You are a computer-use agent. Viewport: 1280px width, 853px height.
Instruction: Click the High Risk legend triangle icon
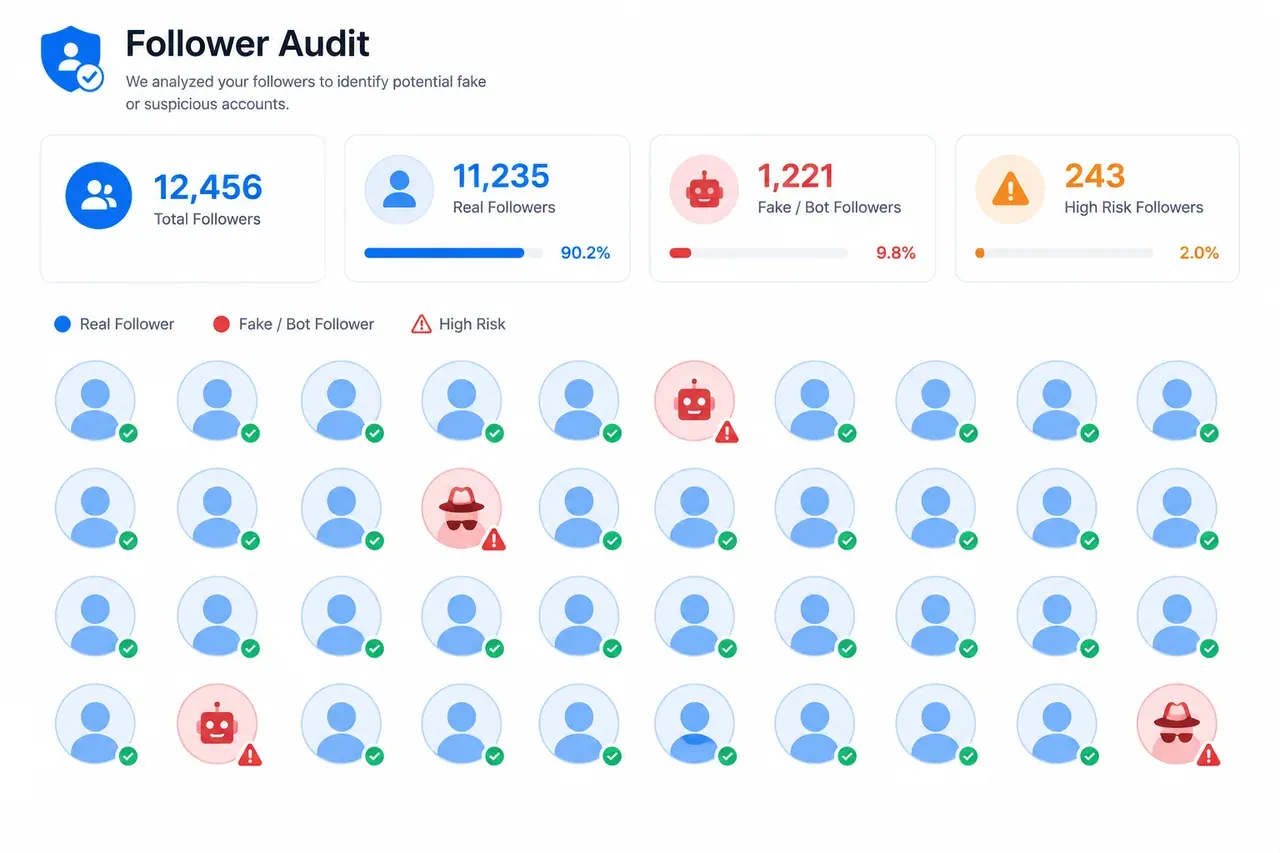pos(422,324)
